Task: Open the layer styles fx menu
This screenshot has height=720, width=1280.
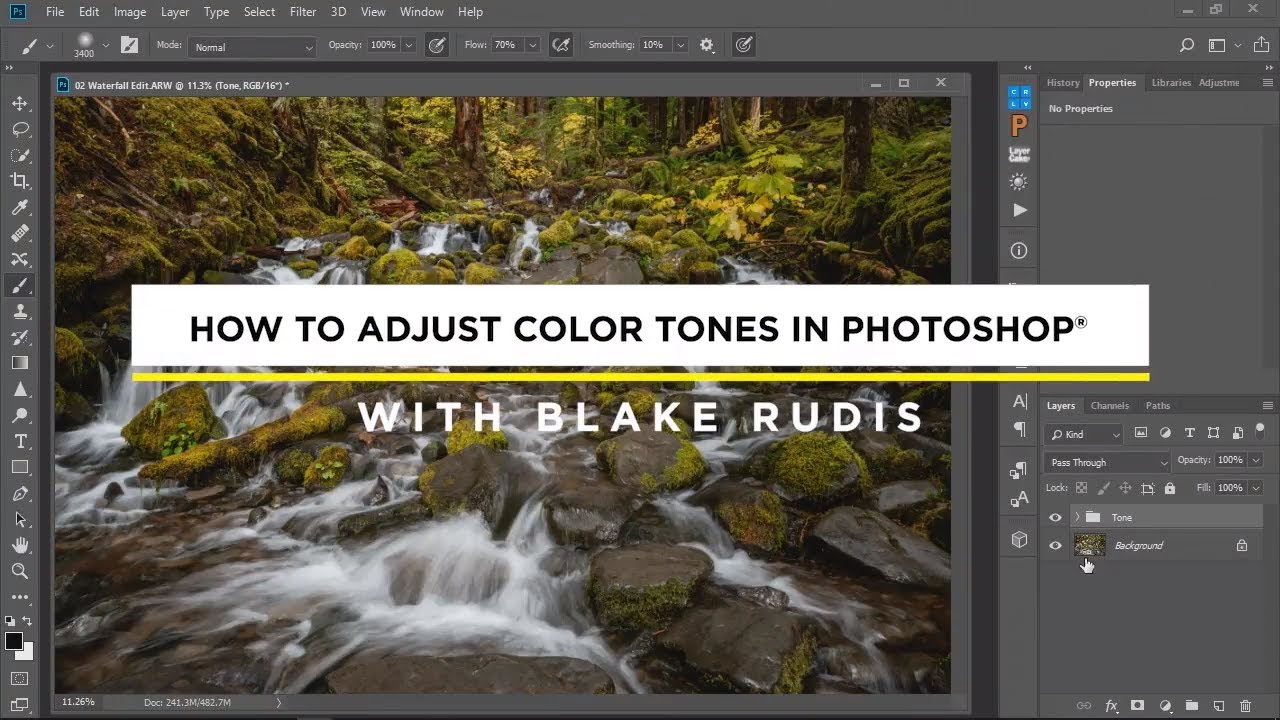Action: click(x=1110, y=706)
